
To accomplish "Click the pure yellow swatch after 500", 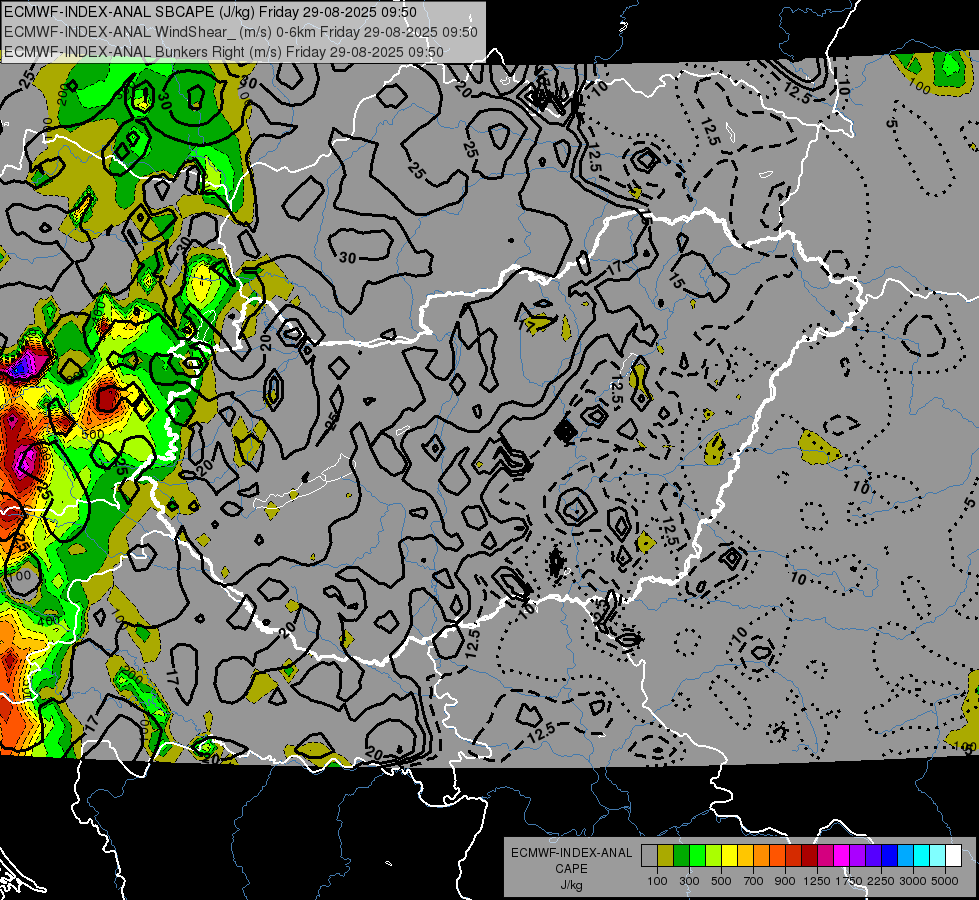I will 729,856.
